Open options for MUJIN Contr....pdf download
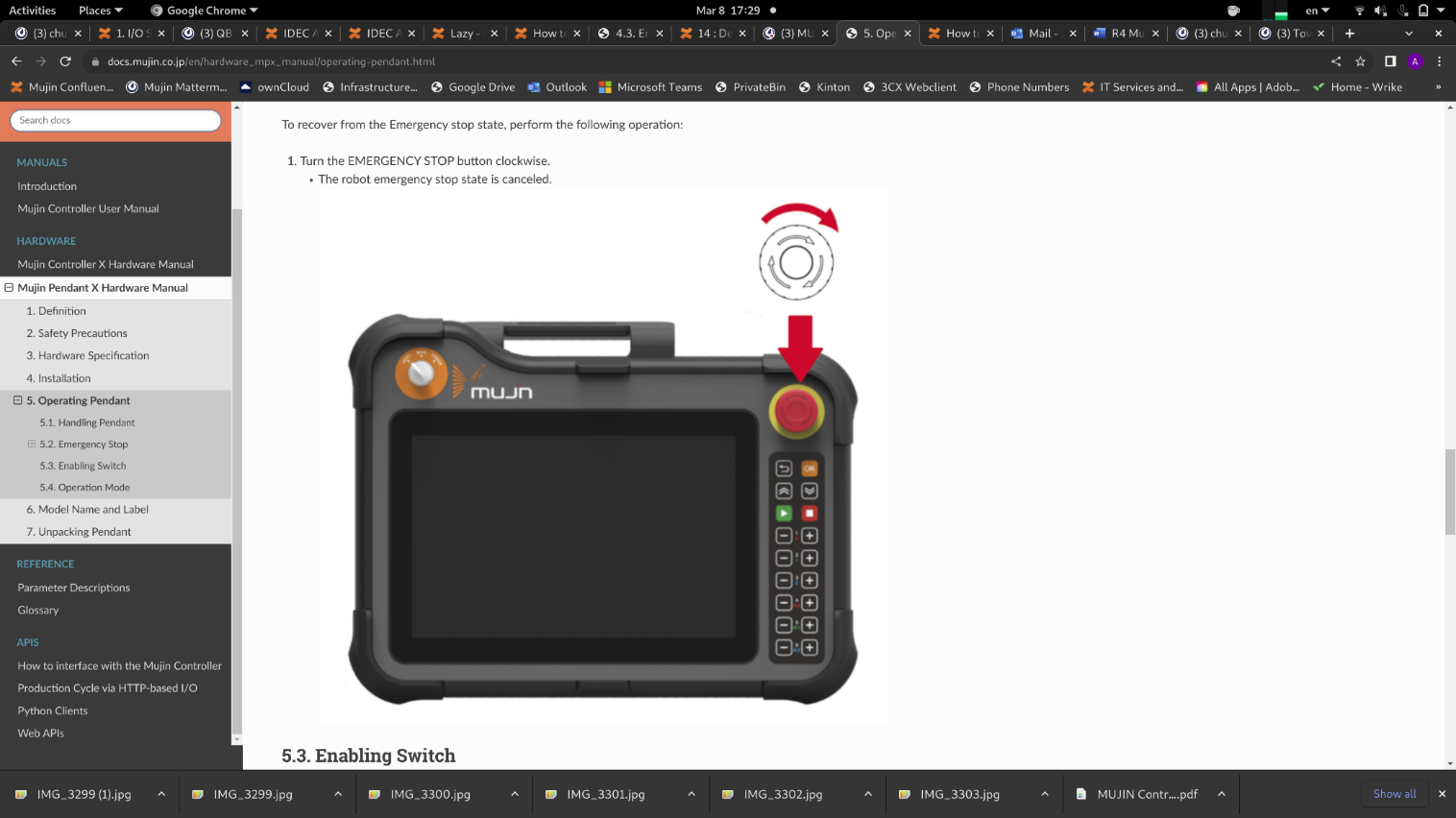This screenshot has width=1456, height=818. 1222,794
